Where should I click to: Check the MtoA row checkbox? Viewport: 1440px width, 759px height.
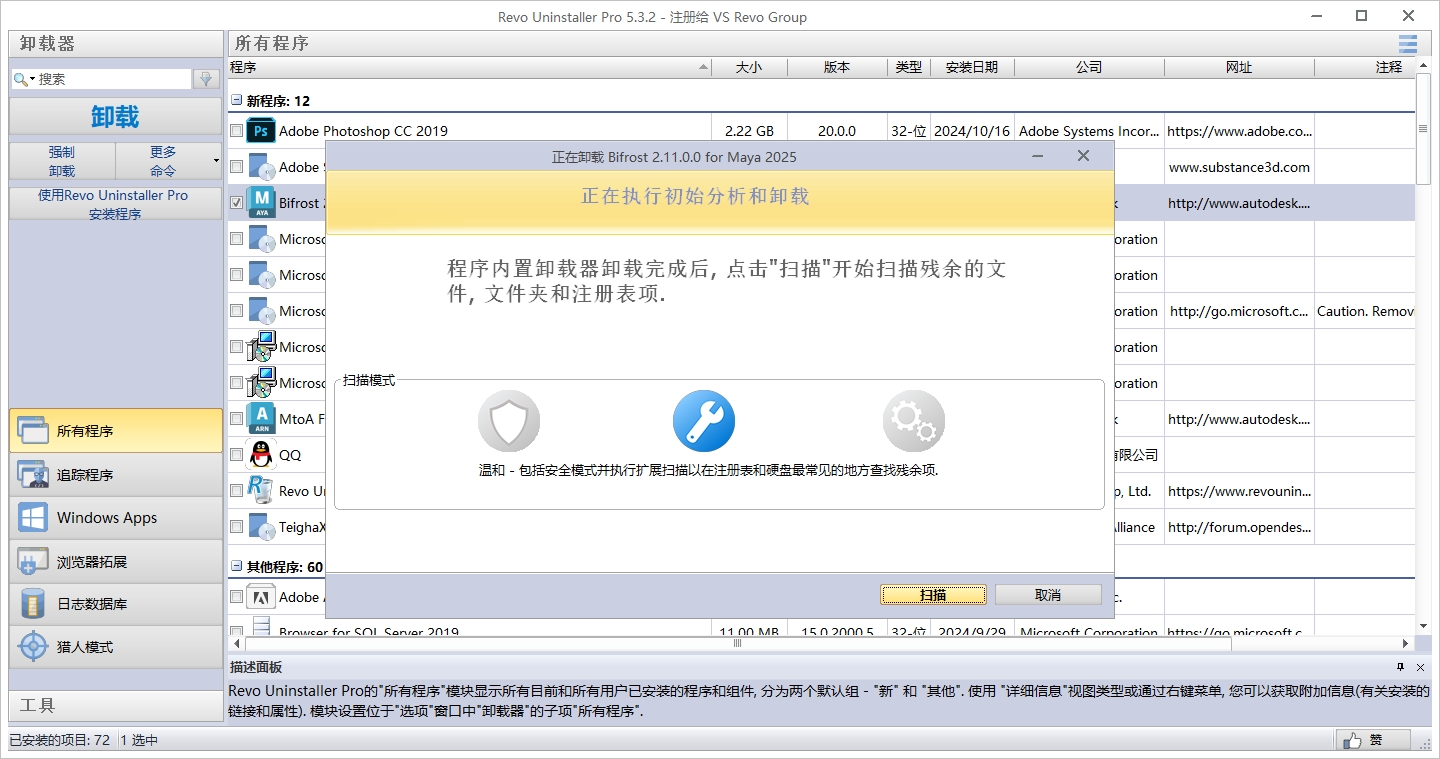(236, 419)
